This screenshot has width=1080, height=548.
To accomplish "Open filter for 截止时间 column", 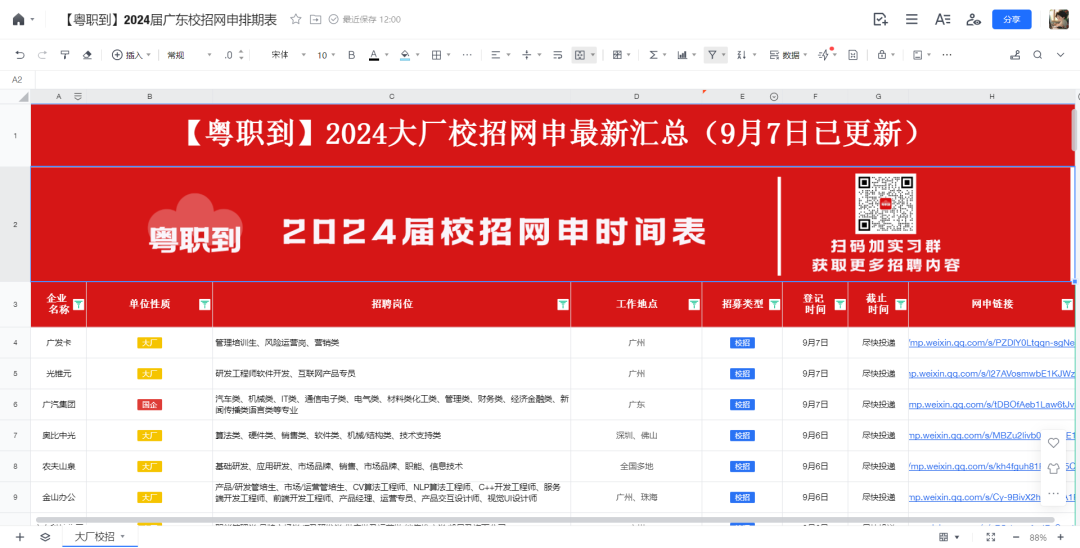I will tap(900, 304).
